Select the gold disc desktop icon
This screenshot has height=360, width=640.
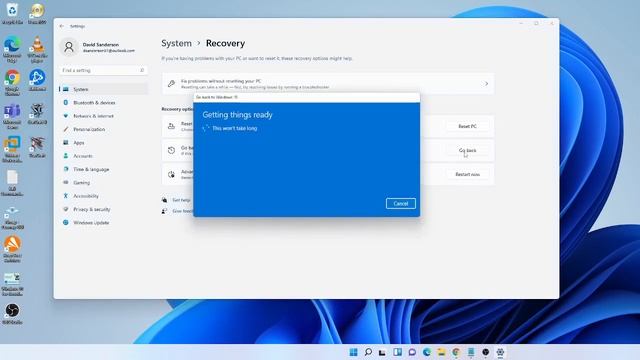pos(37,13)
